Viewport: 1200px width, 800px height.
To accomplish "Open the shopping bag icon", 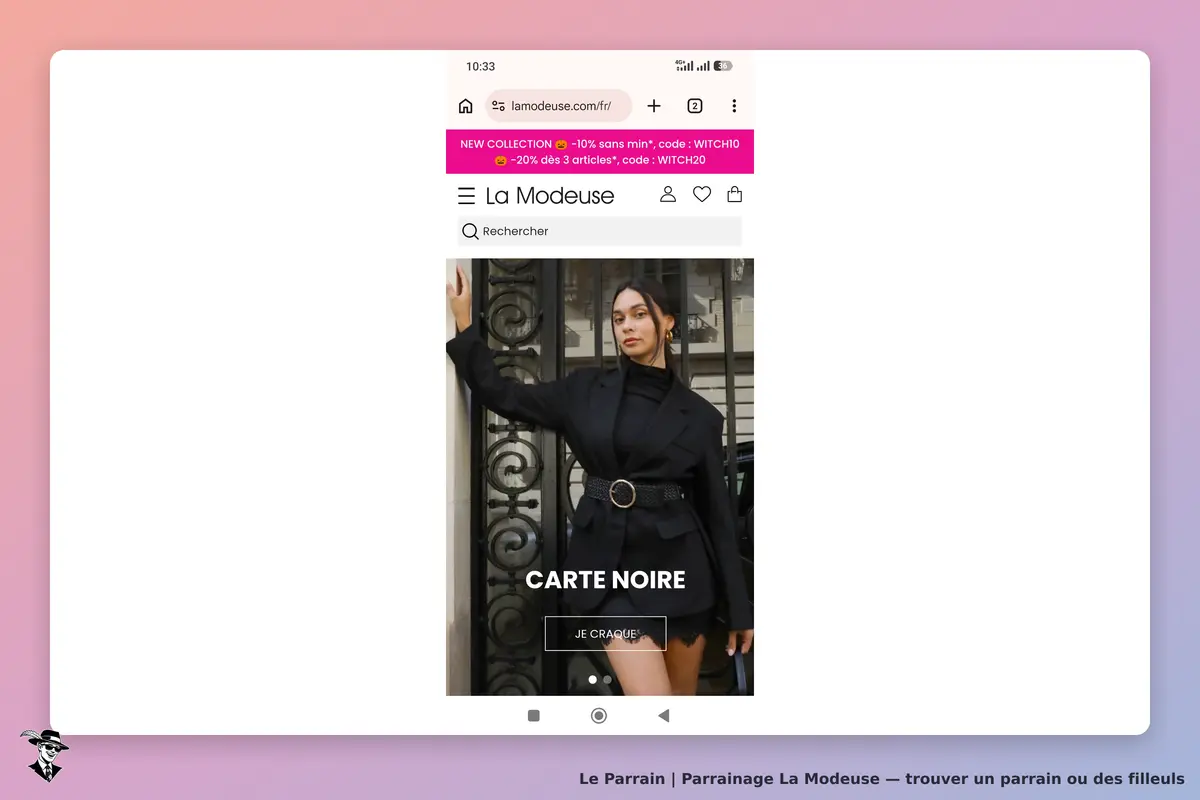I will [735, 194].
